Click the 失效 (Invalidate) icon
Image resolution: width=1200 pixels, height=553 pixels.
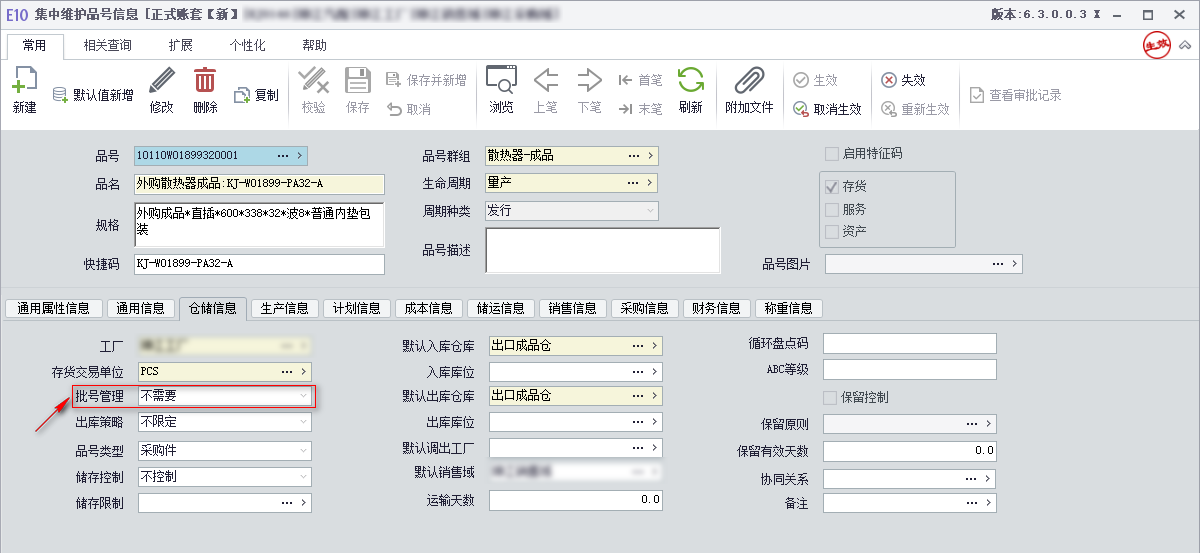tap(889, 80)
